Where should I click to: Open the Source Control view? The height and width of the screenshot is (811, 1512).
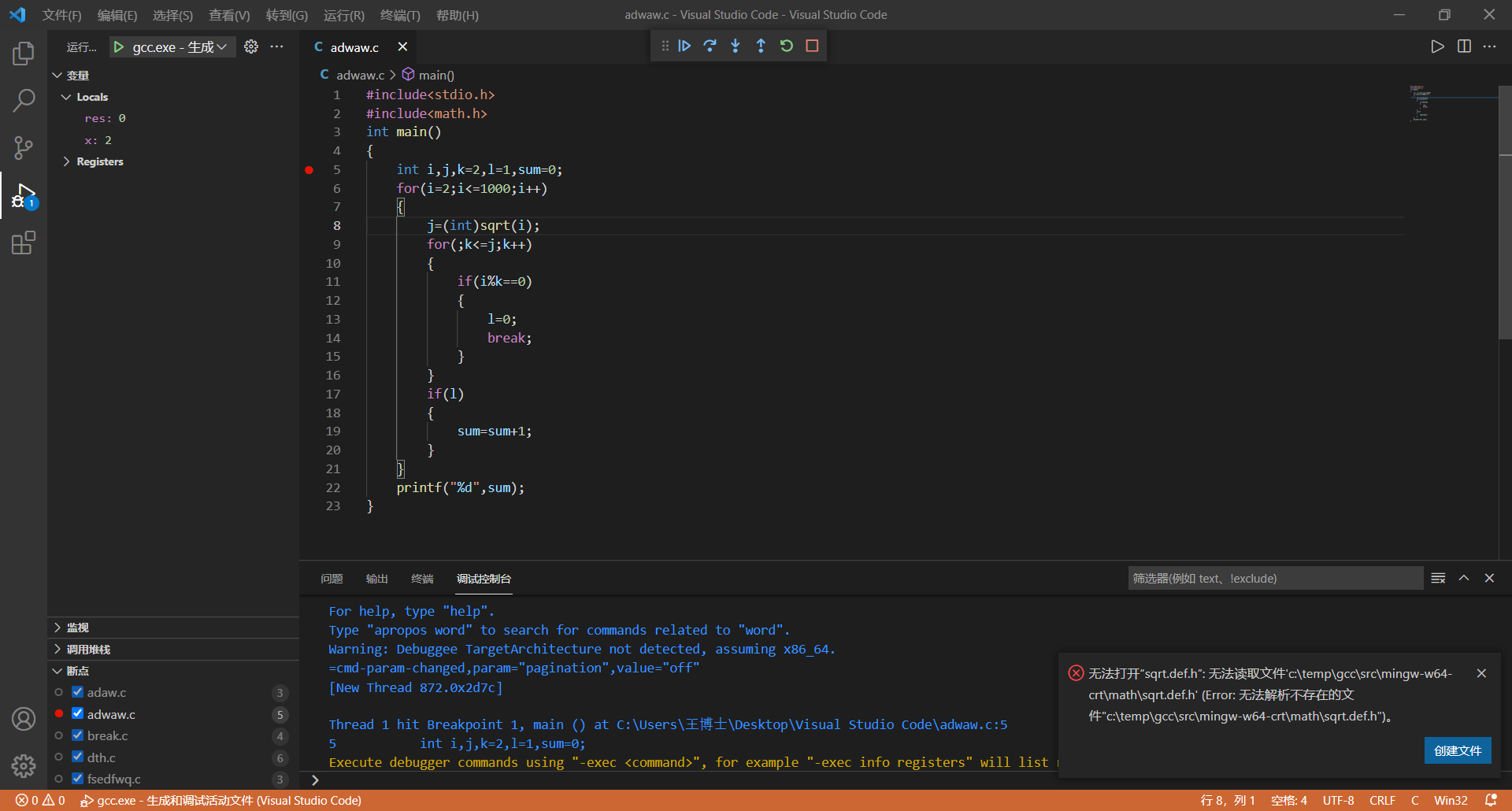point(24,148)
